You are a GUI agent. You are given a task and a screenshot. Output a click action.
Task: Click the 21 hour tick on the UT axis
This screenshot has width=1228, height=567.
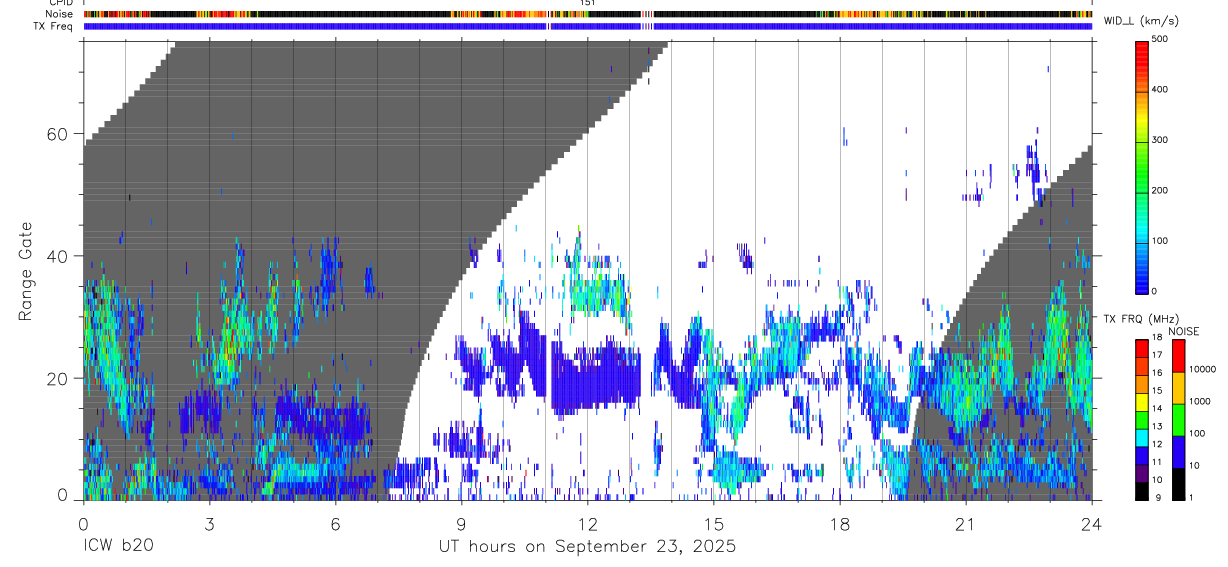click(966, 523)
